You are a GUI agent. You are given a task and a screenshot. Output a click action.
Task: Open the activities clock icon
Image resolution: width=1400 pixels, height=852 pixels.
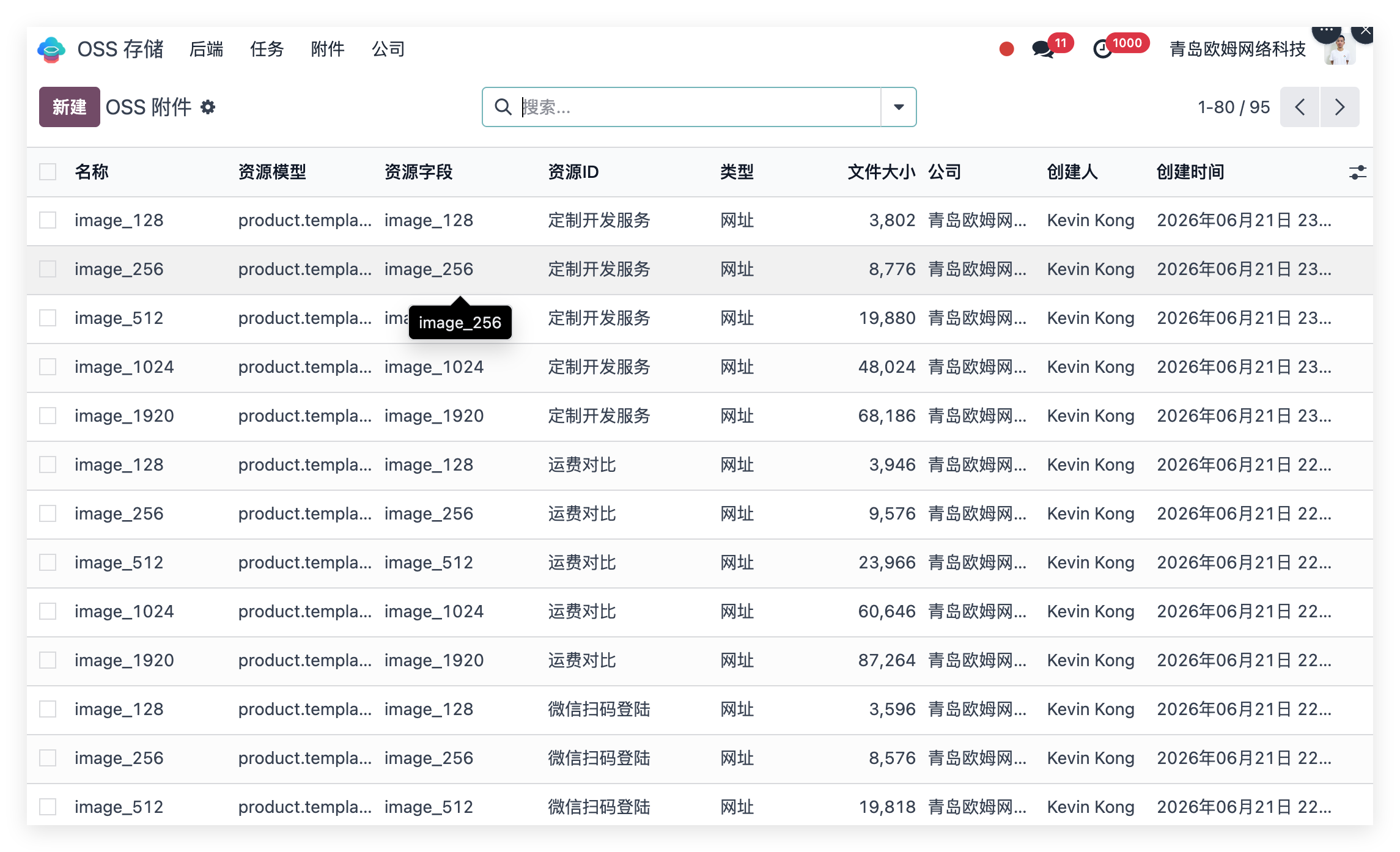(1102, 49)
